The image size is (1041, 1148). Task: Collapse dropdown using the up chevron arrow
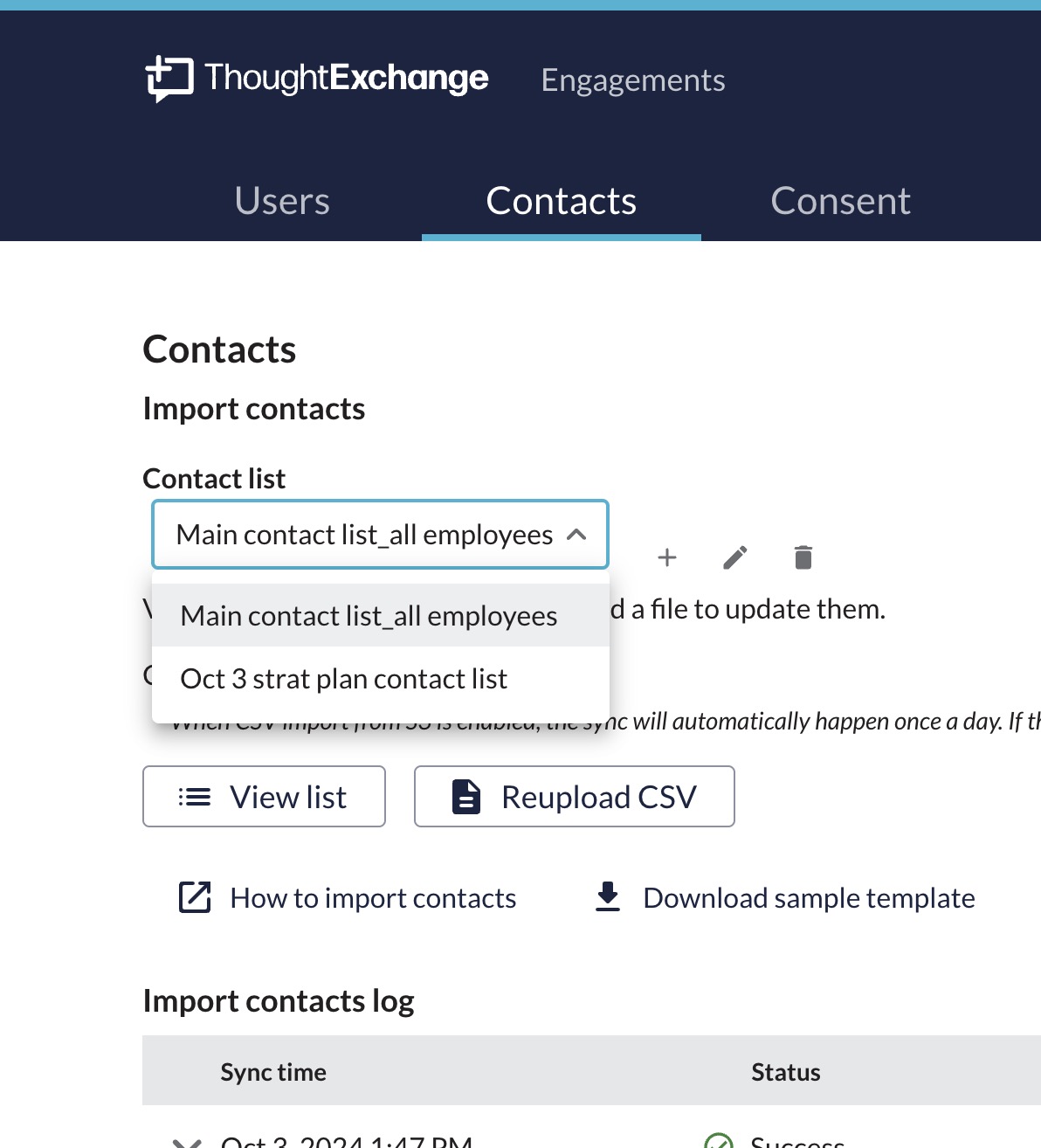click(x=576, y=535)
